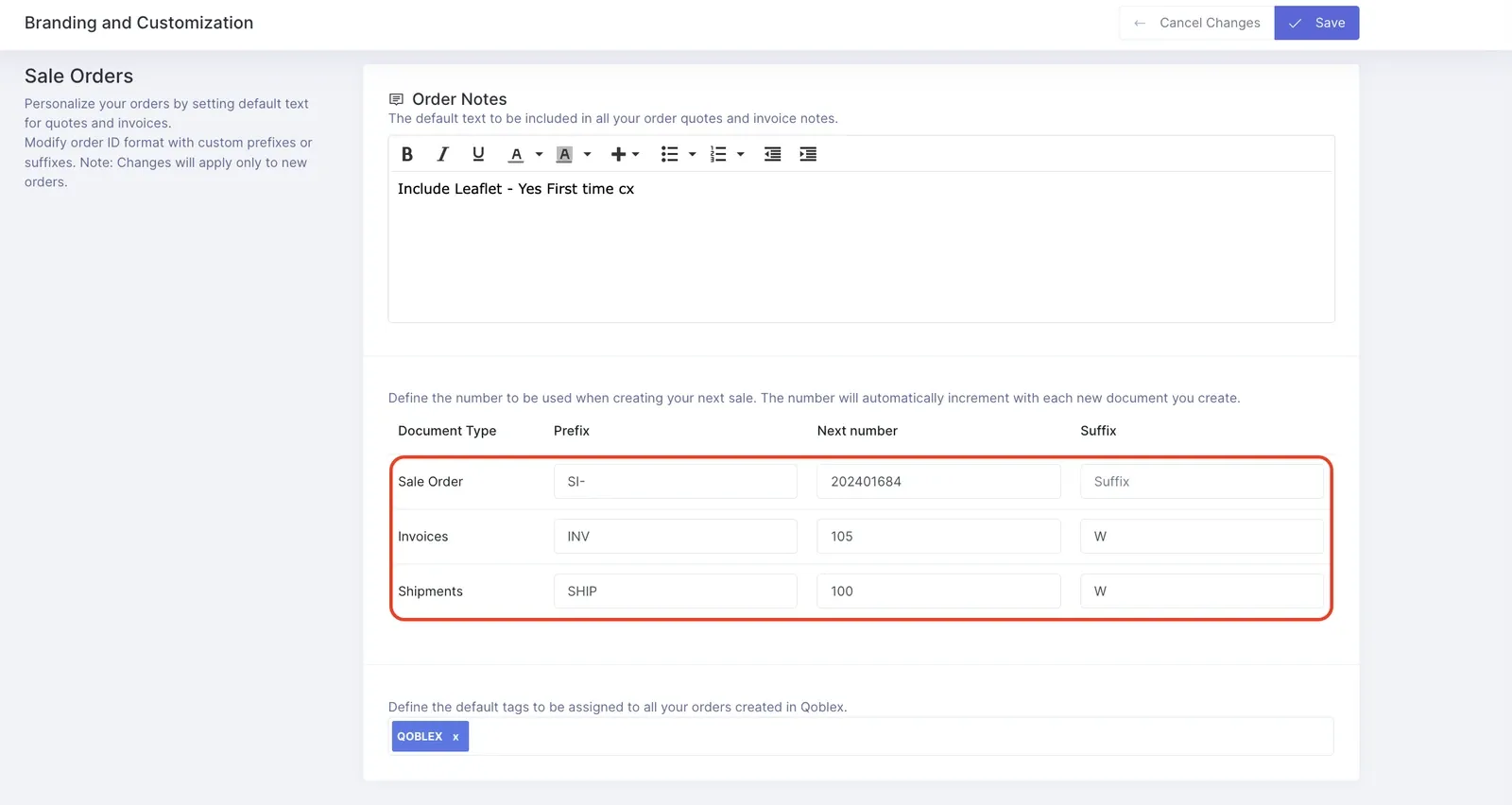
Task: Expand the numbered list style dropdown
Action: (741, 154)
